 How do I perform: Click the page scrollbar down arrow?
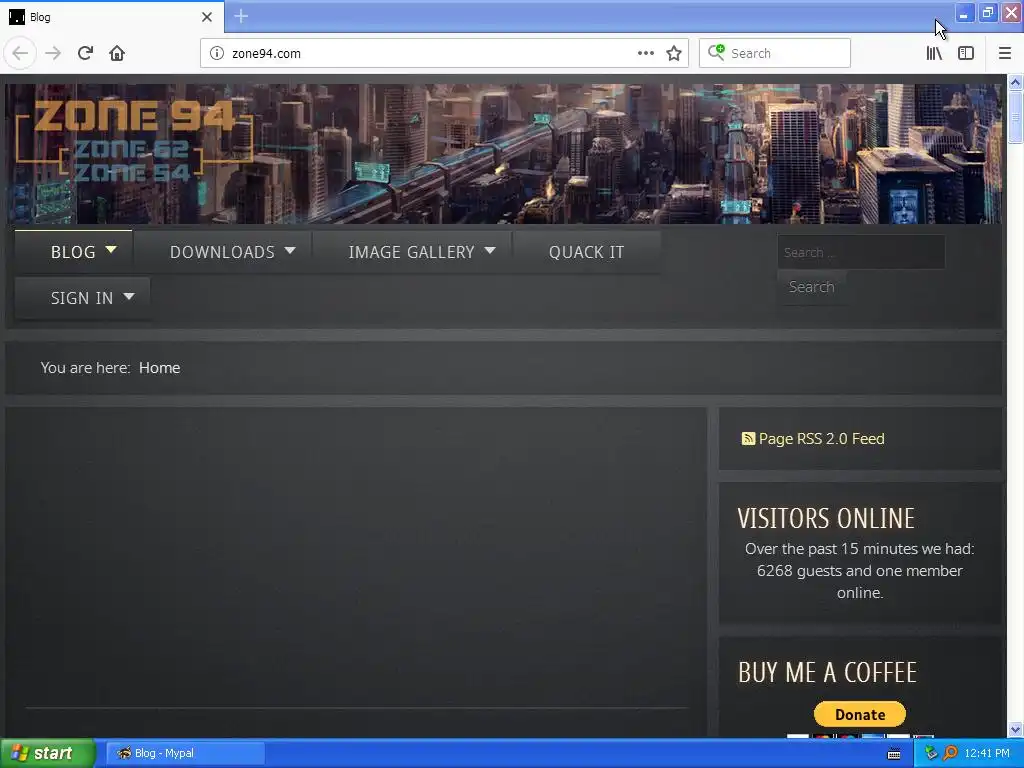1015,729
